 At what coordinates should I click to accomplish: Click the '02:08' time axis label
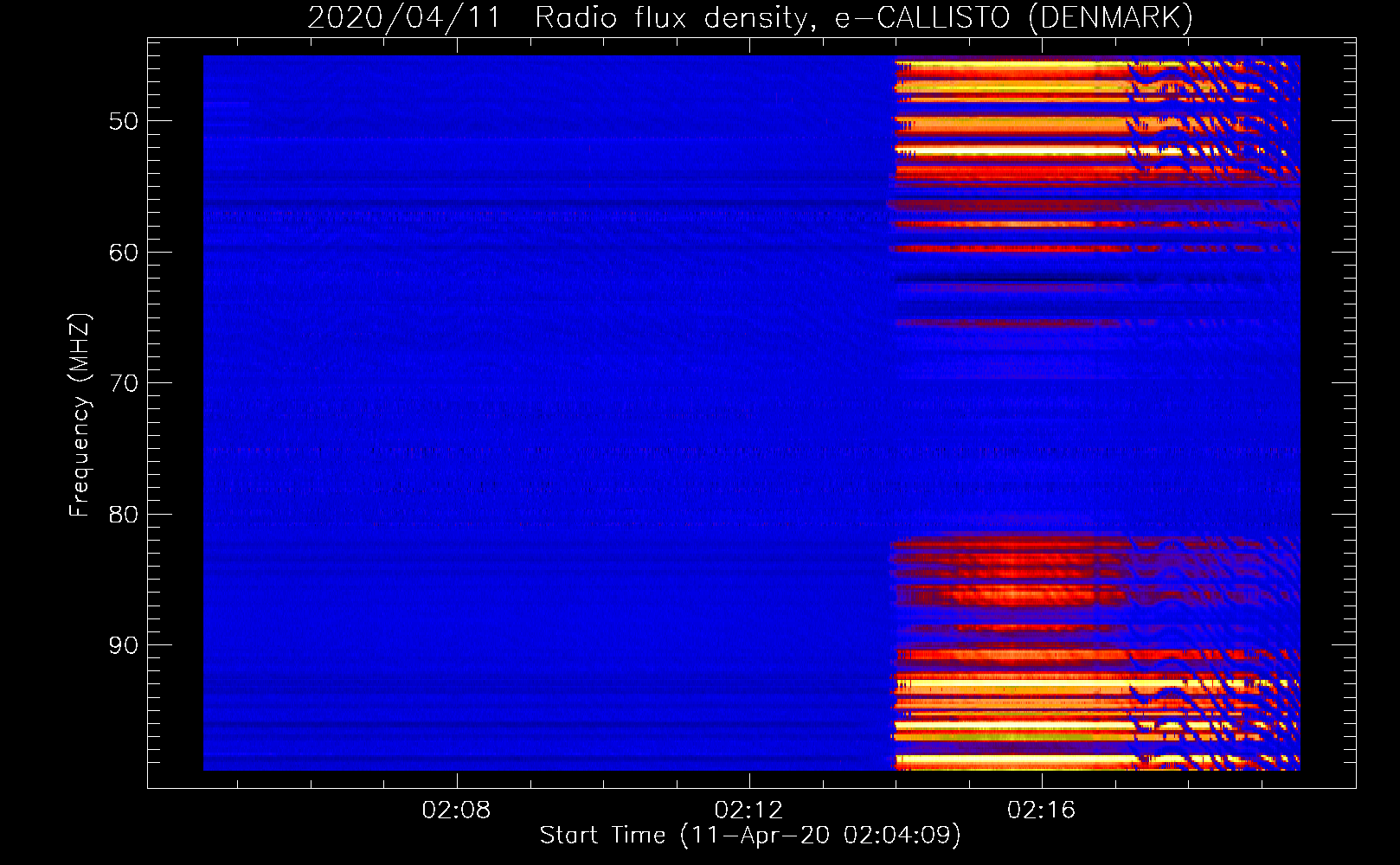(x=456, y=810)
